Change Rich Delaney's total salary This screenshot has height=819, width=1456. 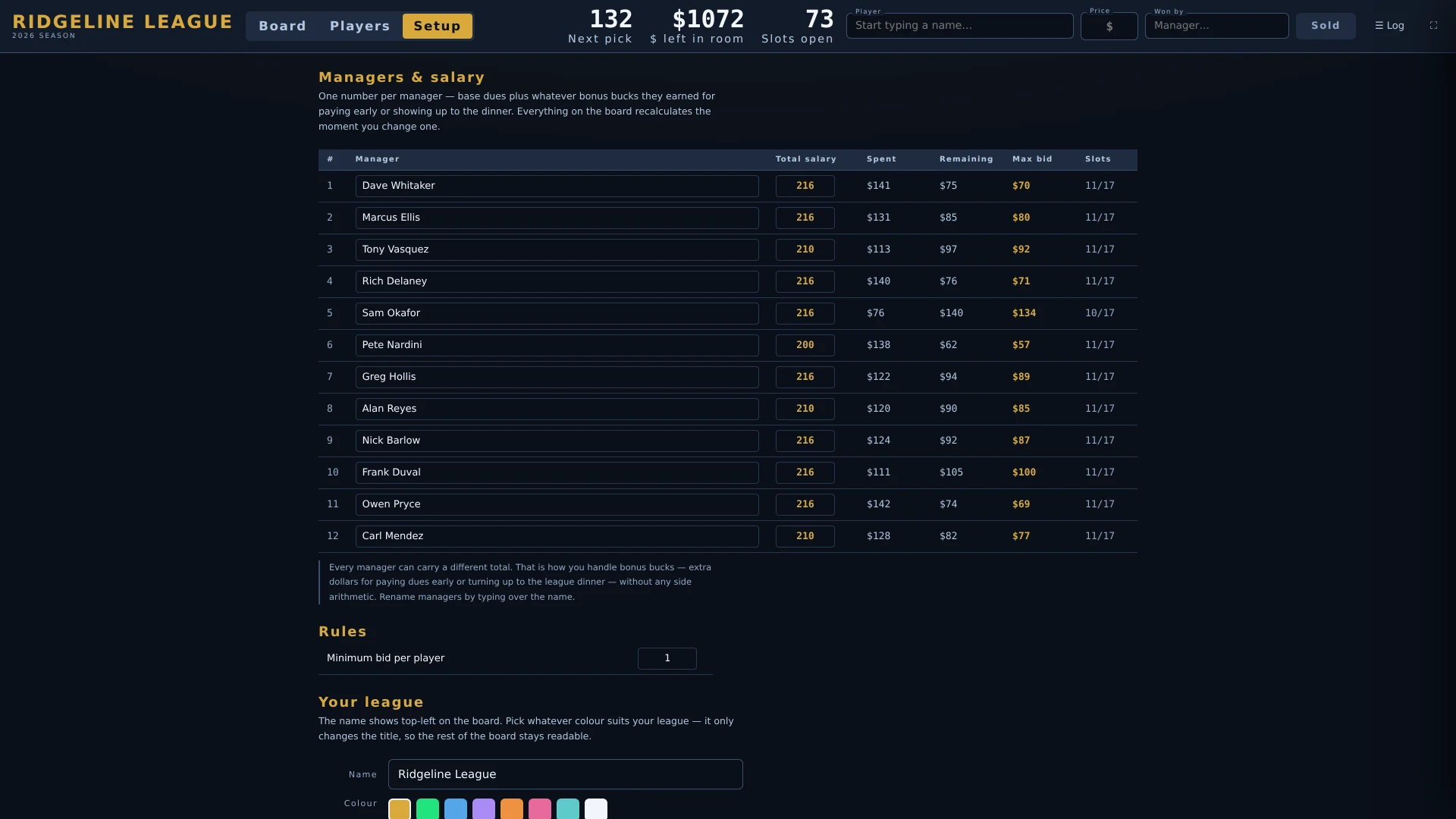[805, 281]
